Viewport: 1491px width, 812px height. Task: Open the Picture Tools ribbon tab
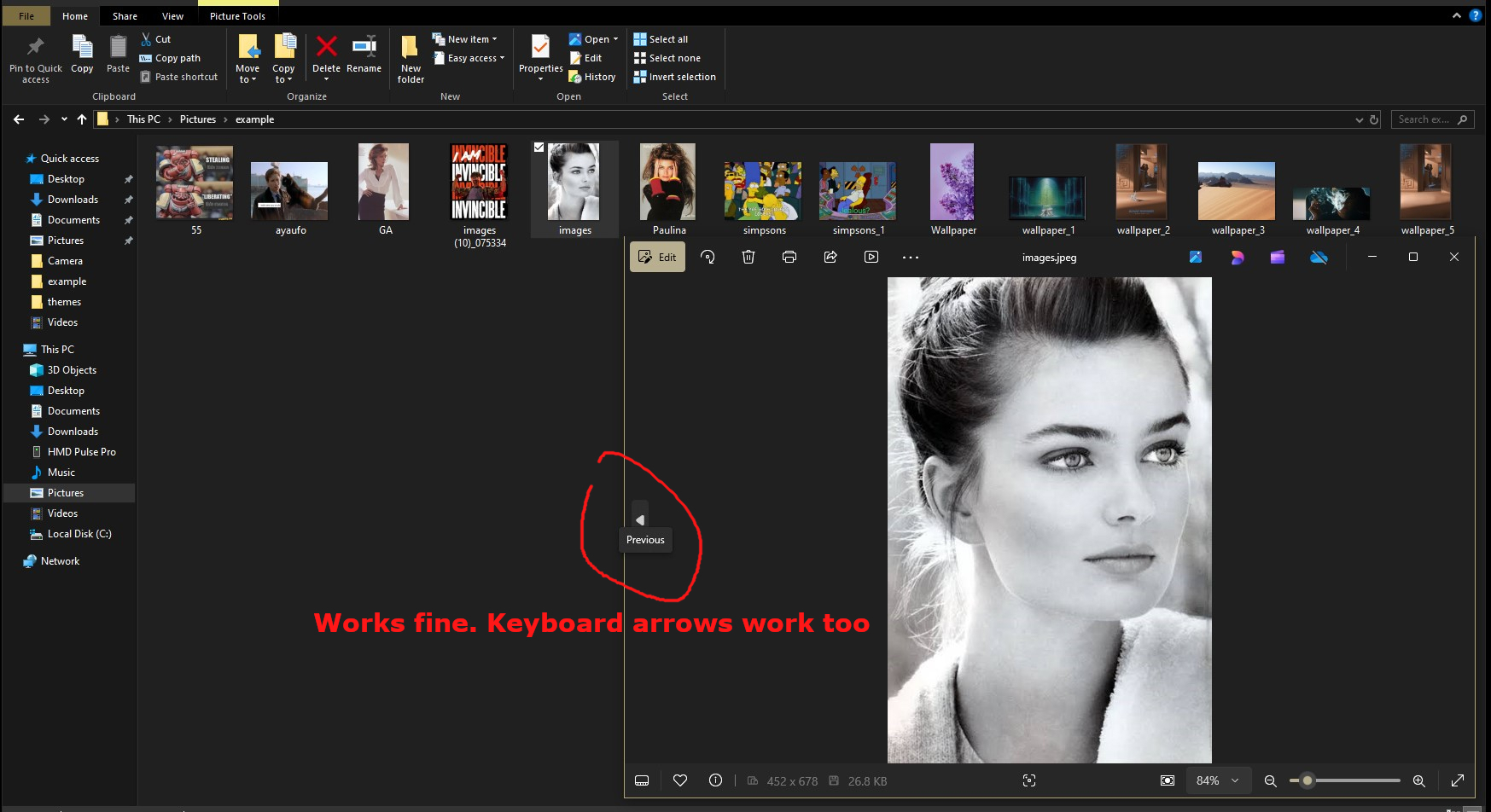237,15
